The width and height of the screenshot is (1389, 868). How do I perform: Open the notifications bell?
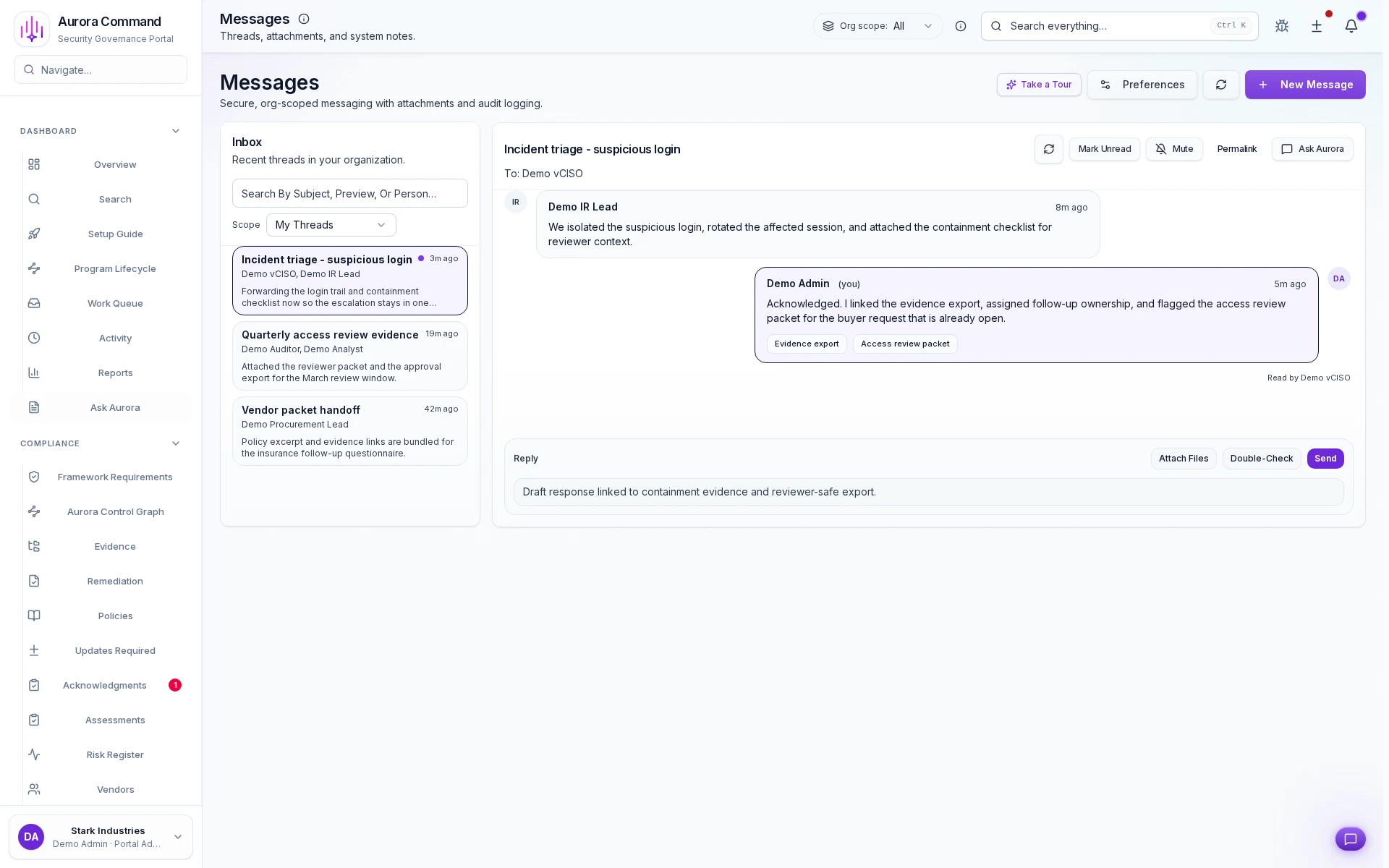(1351, 26)
